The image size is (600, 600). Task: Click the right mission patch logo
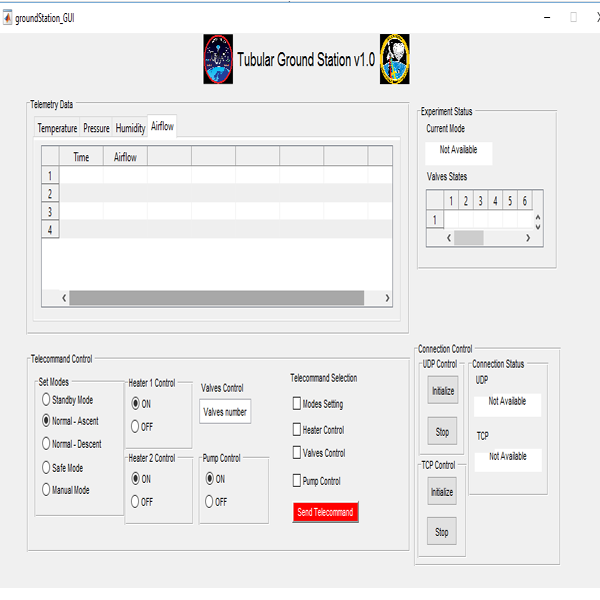pos(395,59)
